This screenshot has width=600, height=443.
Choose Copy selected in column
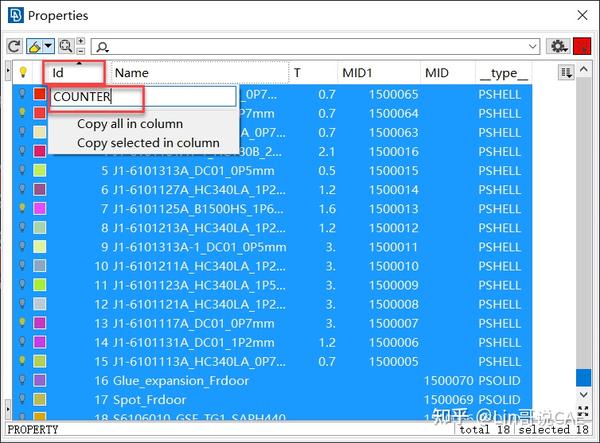click(x=148, y=143)
